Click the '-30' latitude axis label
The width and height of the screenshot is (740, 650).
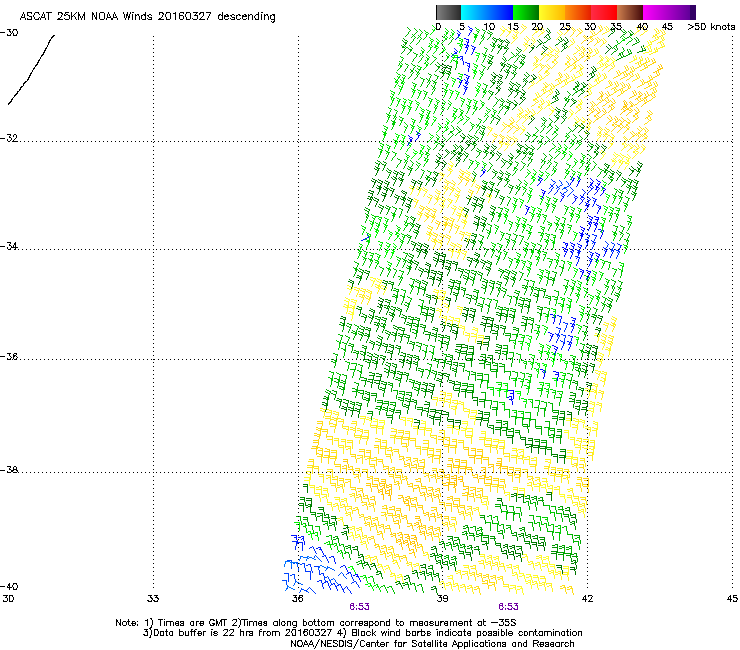click(9, 33)
